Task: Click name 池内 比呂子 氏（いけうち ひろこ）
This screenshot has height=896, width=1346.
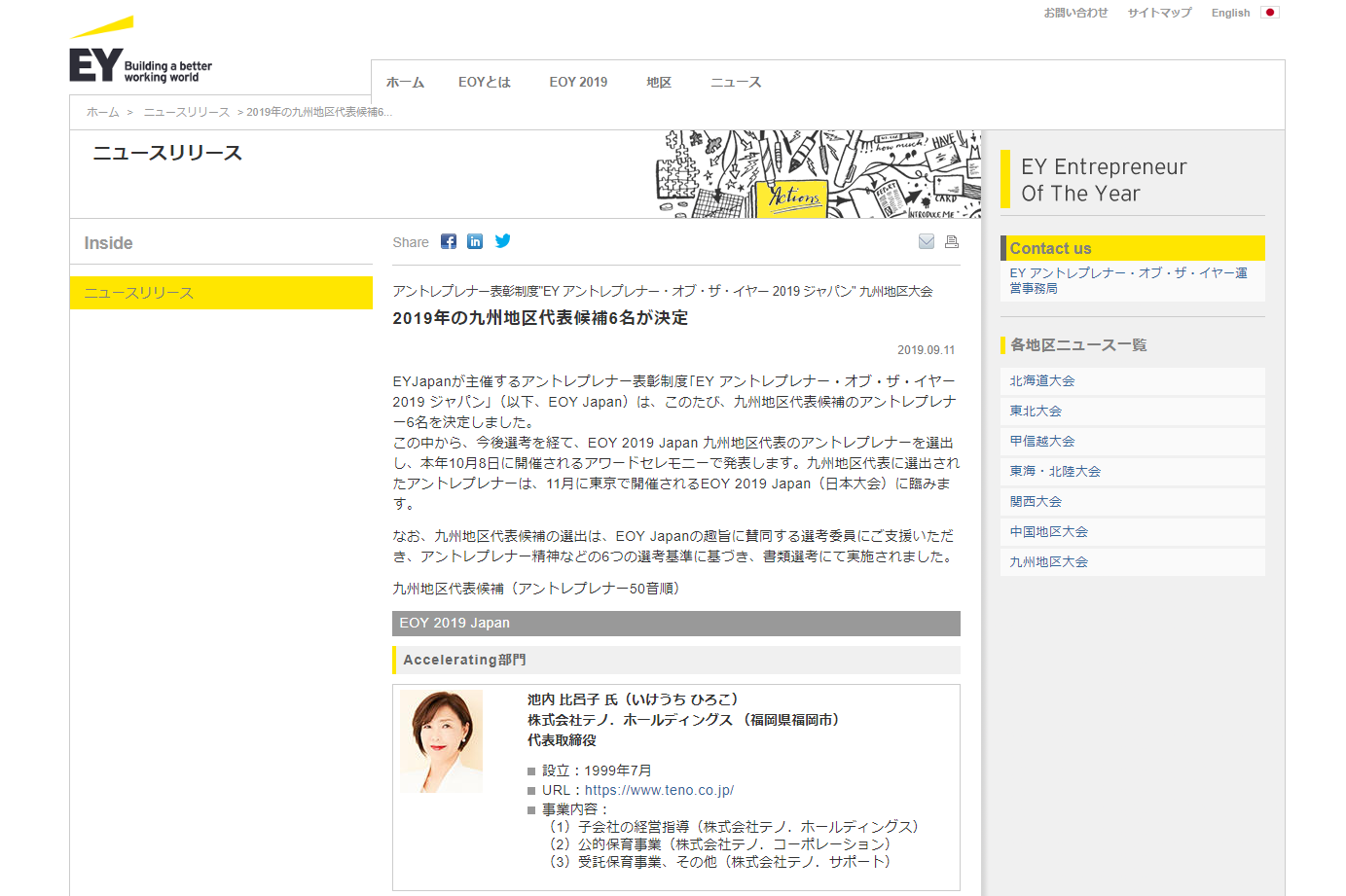Action: tap(633, 699)
